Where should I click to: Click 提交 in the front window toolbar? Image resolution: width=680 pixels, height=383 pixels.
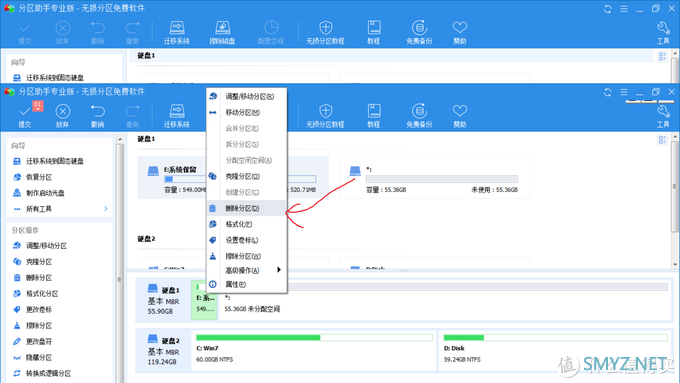click(x=25, y=116)
